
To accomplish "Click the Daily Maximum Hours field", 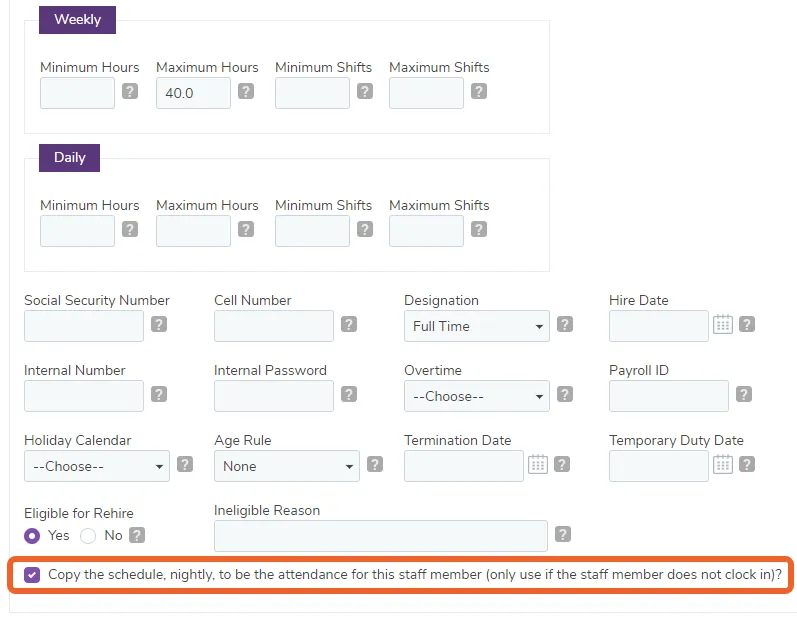I will pyautogui.click(x=193, y=231).
